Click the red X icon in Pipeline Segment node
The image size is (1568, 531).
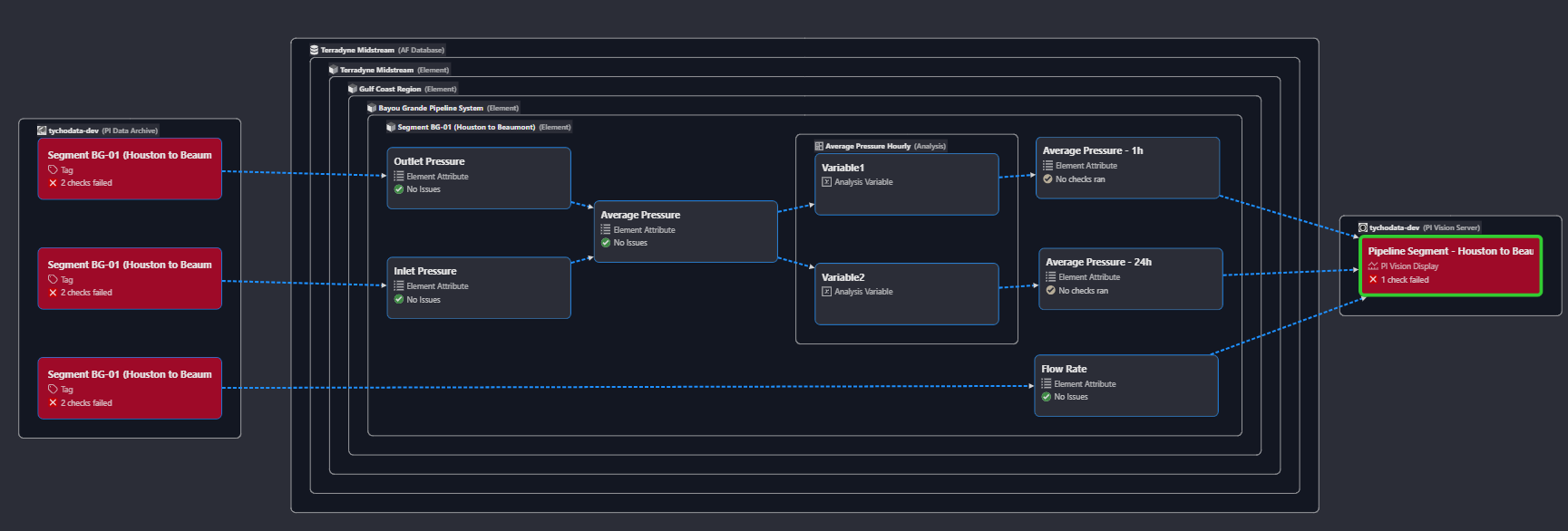(x=1373, y=280)
